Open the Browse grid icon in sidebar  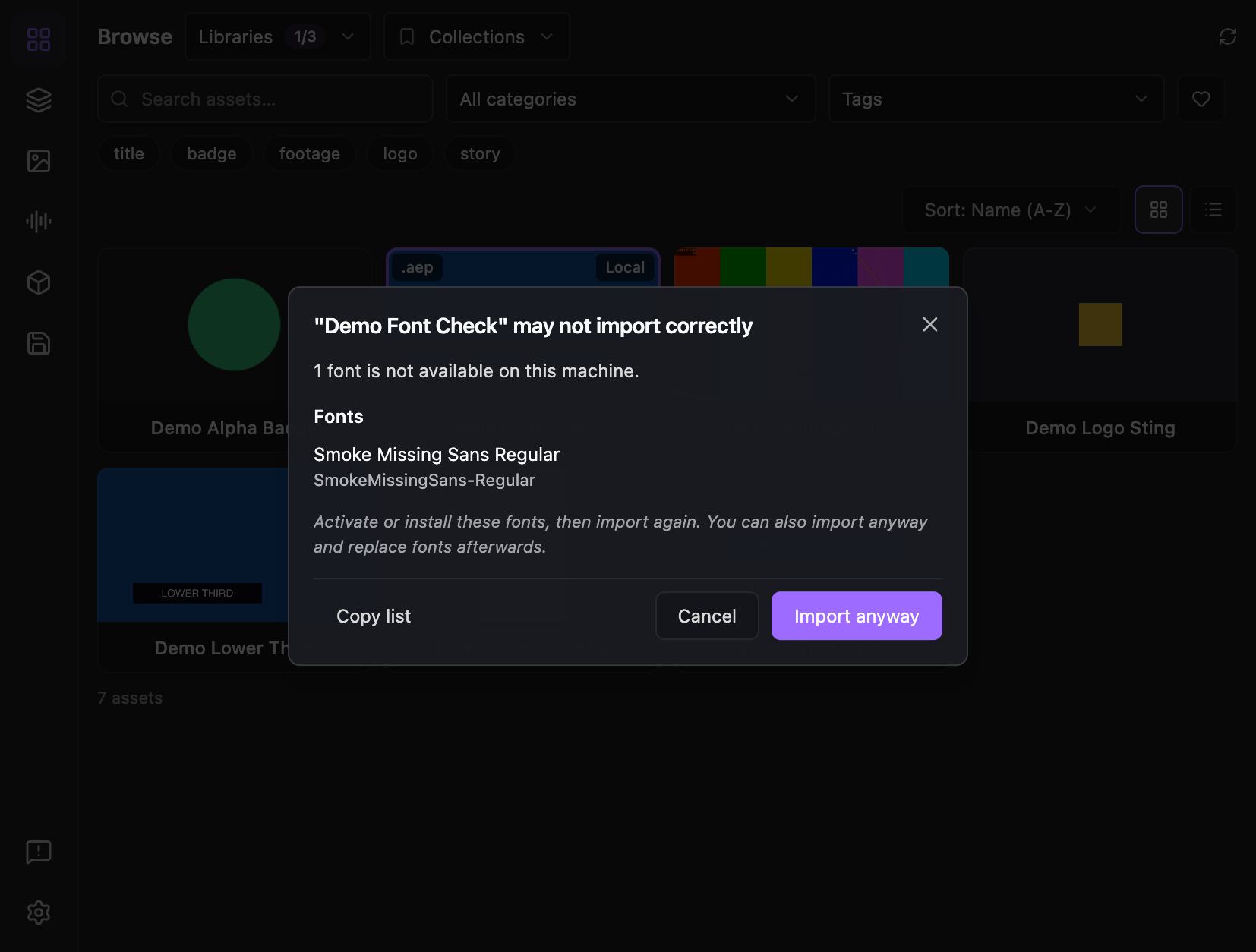pyautogui.click(x=39, y=39)
